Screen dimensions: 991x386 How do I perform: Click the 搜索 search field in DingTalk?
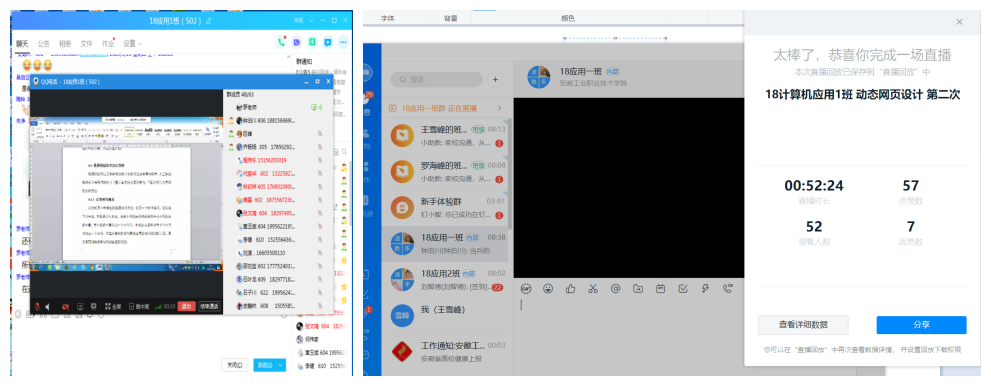pyautogui.click(x=436, y=80)
